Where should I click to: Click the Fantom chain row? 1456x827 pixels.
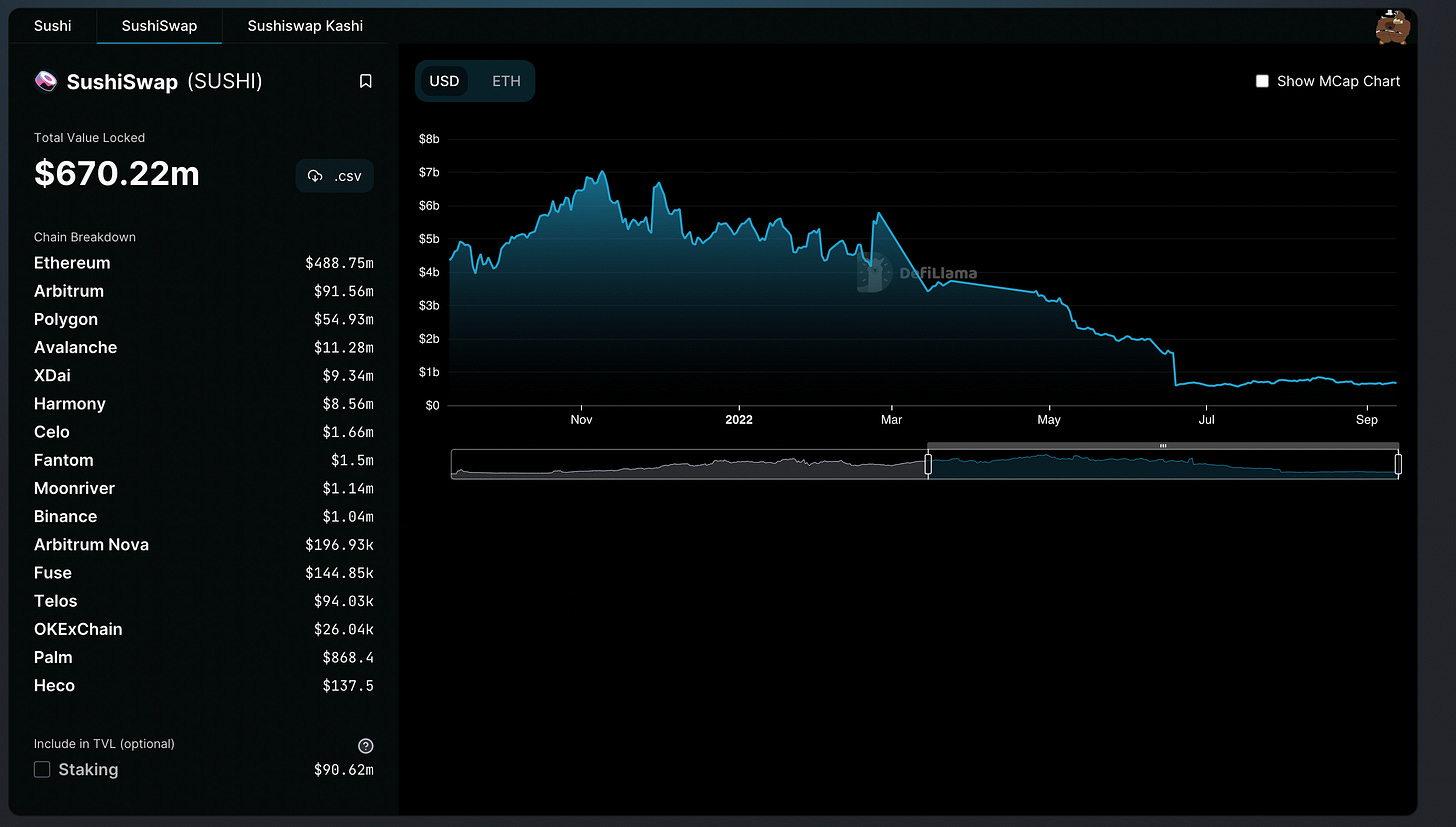pos(204,460)
